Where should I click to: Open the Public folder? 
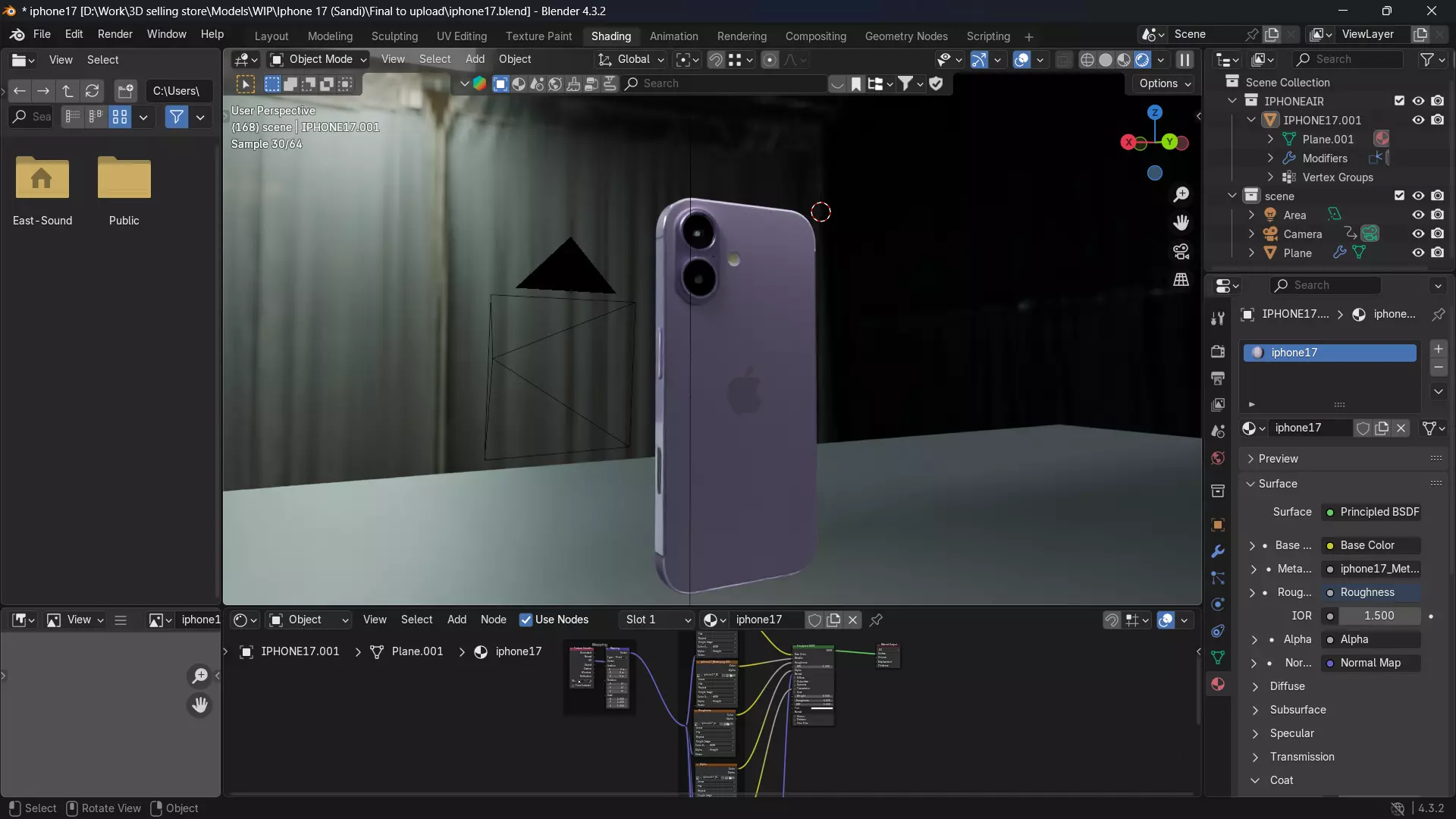pos(124,190)
